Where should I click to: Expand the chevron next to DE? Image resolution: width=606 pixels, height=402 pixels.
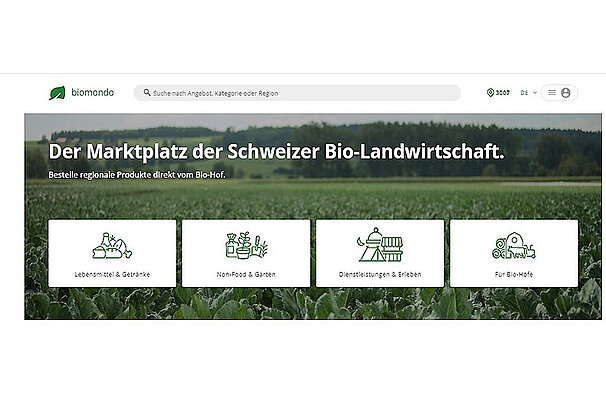click(535, 93)
